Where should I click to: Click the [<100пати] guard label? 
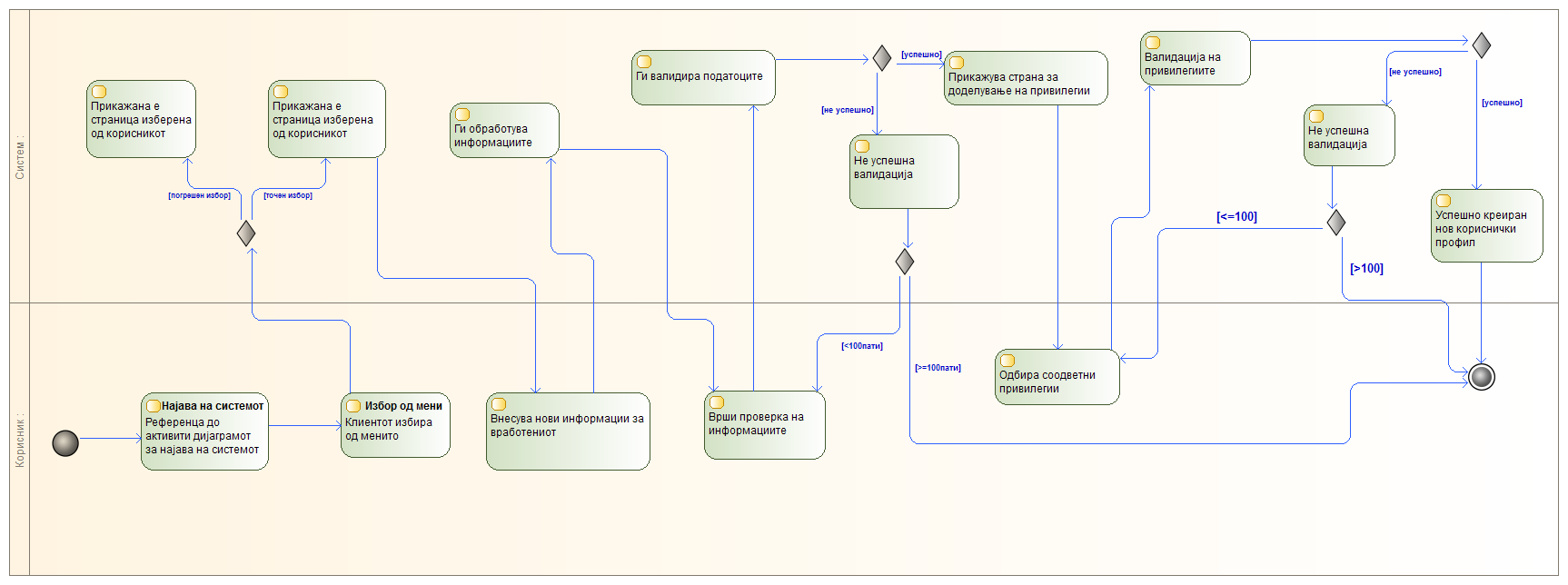[x=861, y=346]
